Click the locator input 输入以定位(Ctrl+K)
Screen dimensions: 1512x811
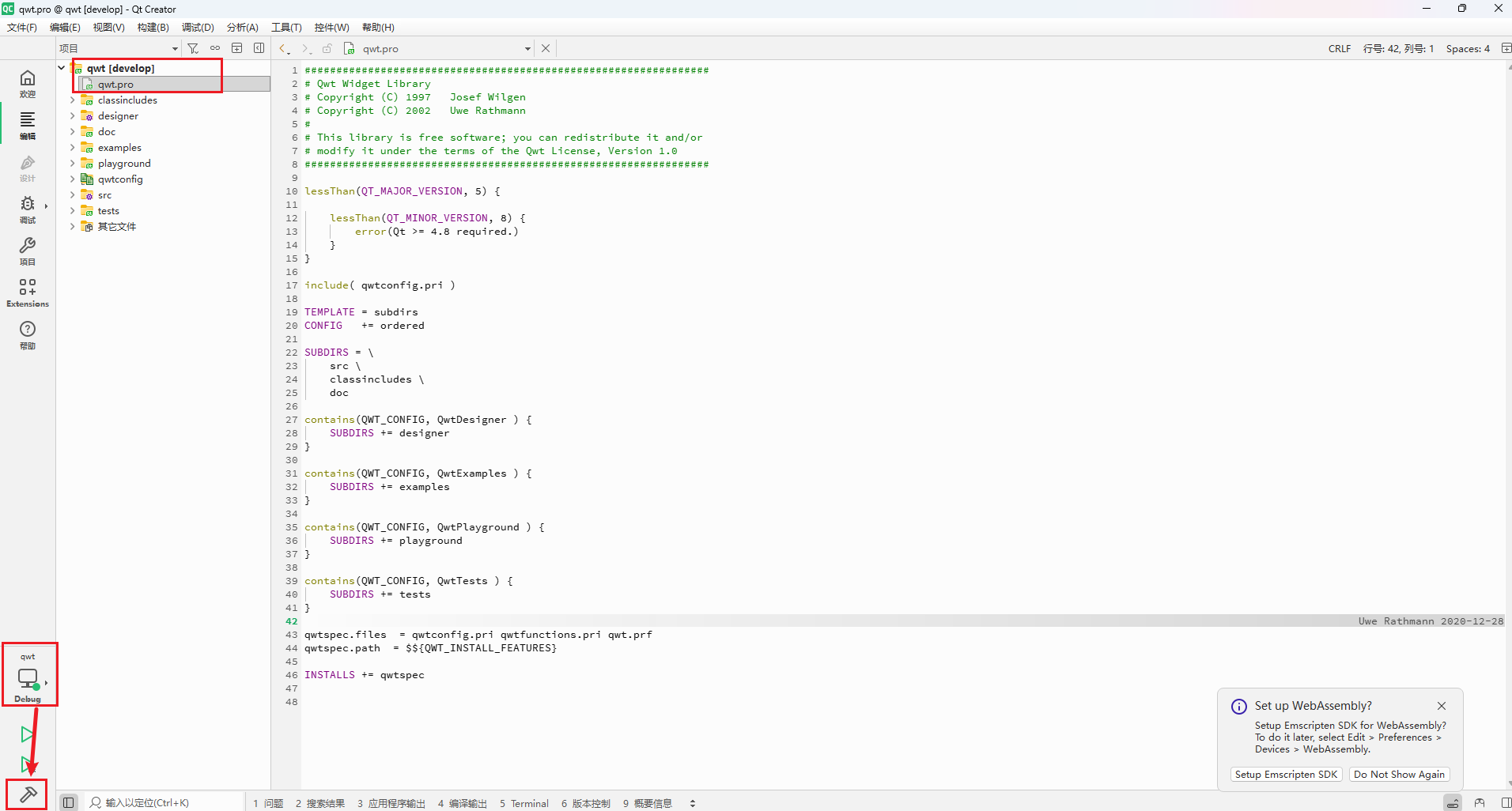pos(162,803)
